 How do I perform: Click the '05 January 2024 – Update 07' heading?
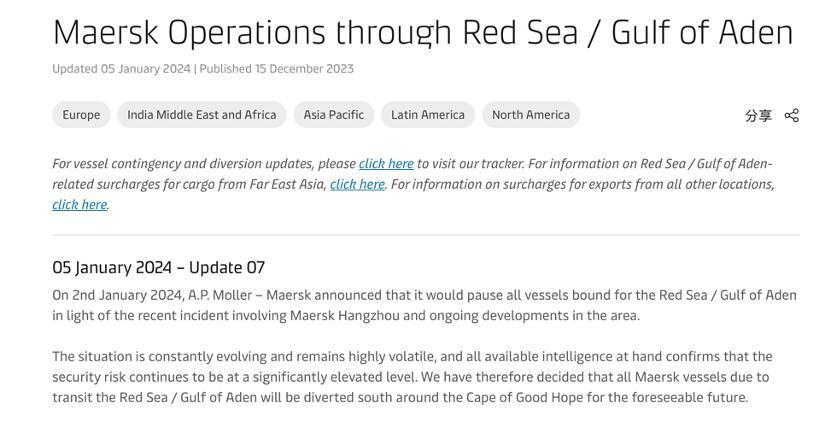point(158,268)
